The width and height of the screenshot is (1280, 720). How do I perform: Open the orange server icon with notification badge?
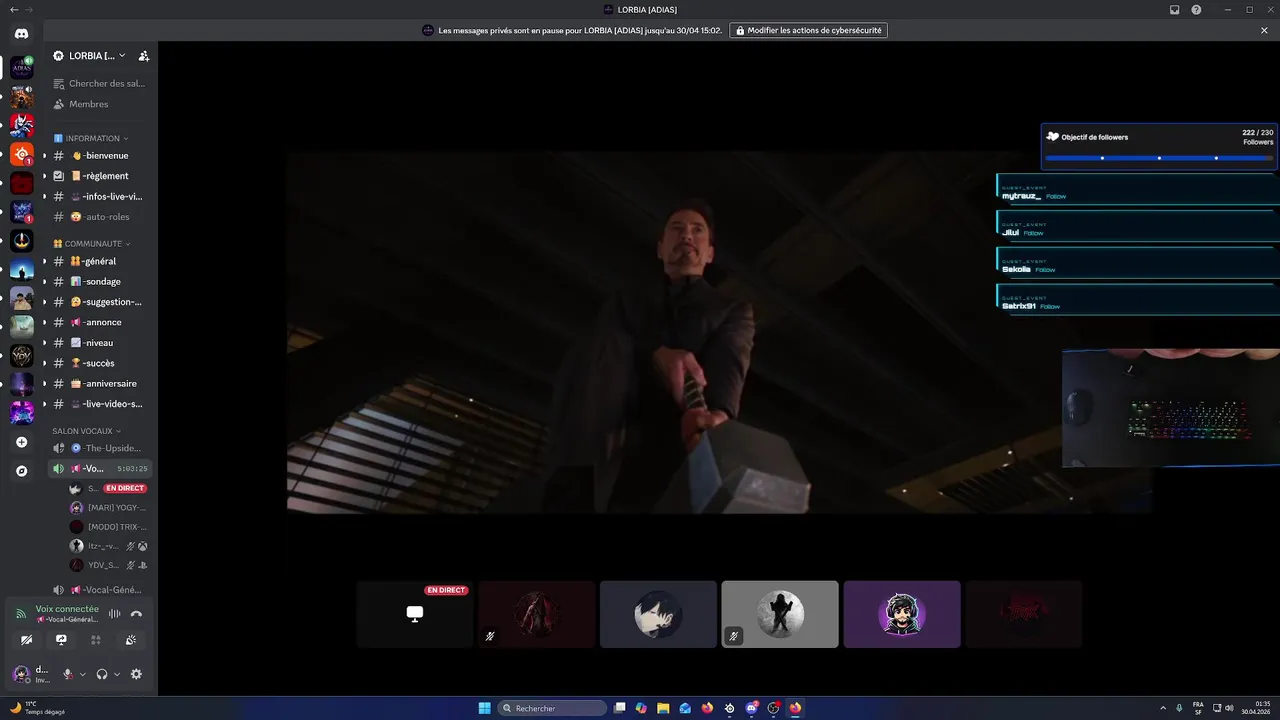click(21, 154)
